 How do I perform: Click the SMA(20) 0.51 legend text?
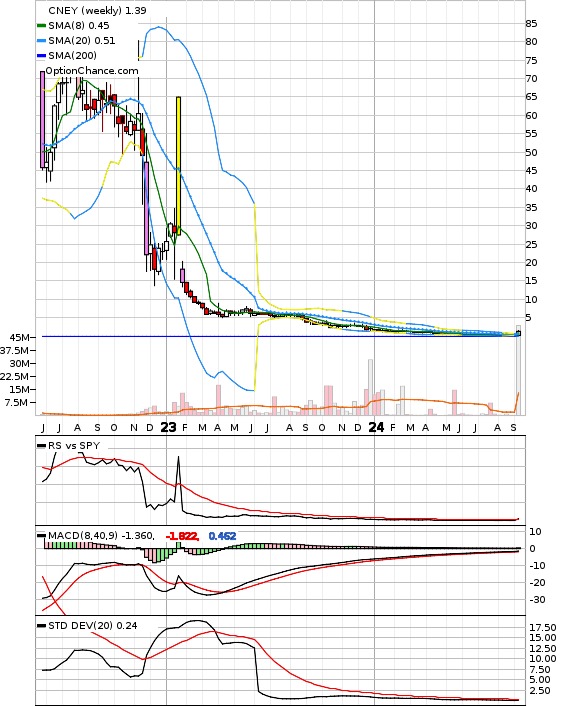(82, 41)
